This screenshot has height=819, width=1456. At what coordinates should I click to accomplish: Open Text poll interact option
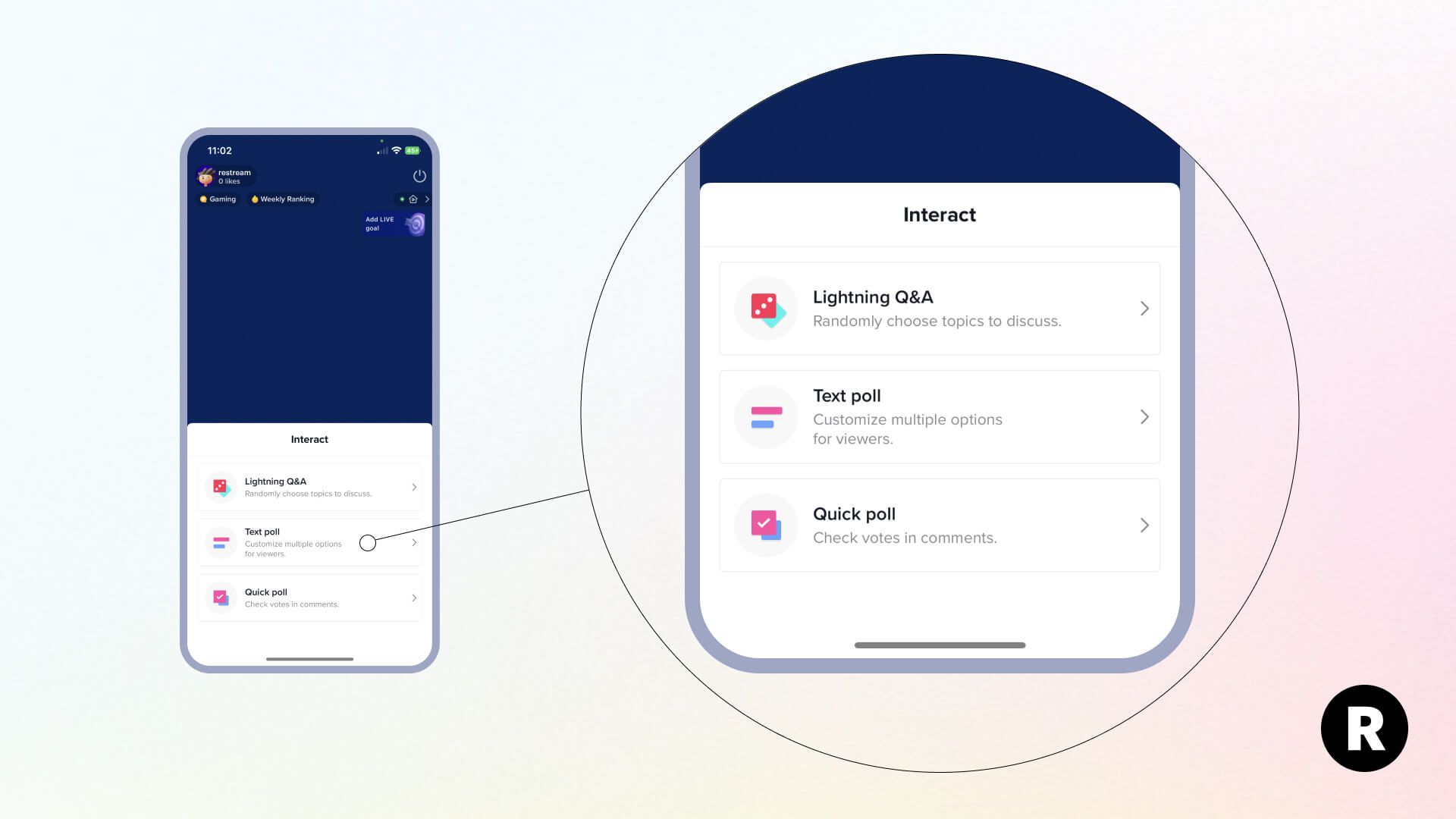tap(310, 541)
